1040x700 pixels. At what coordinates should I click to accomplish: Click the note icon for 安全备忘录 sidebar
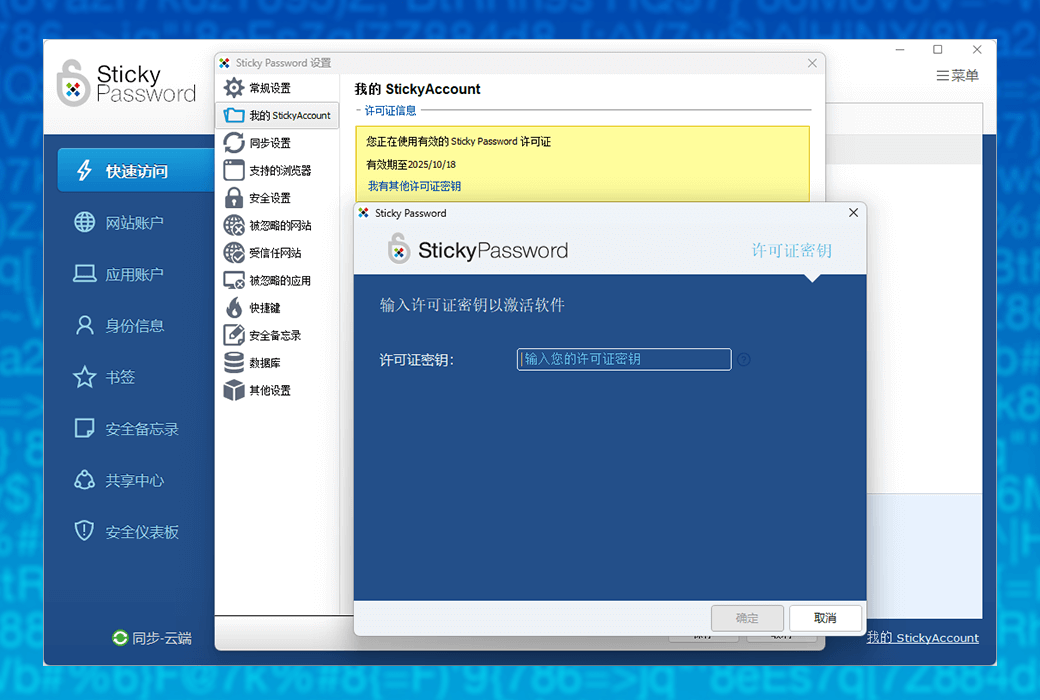tap(84, 428)
